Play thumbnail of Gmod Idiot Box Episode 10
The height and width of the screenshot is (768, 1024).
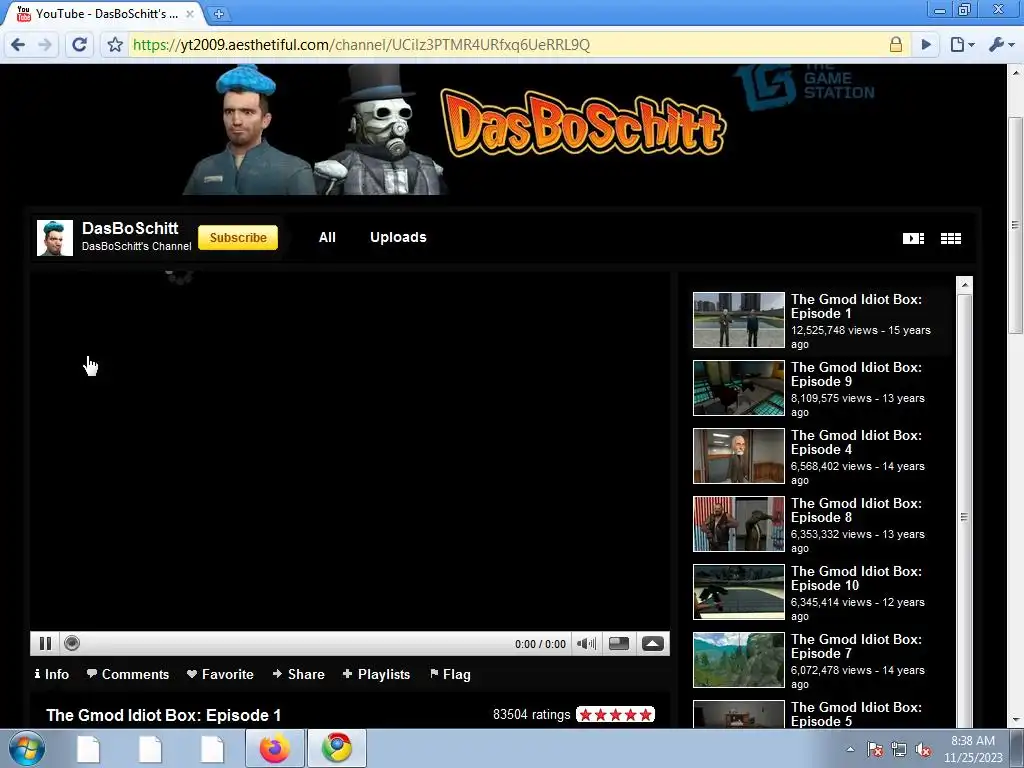(x=739, y=592)
